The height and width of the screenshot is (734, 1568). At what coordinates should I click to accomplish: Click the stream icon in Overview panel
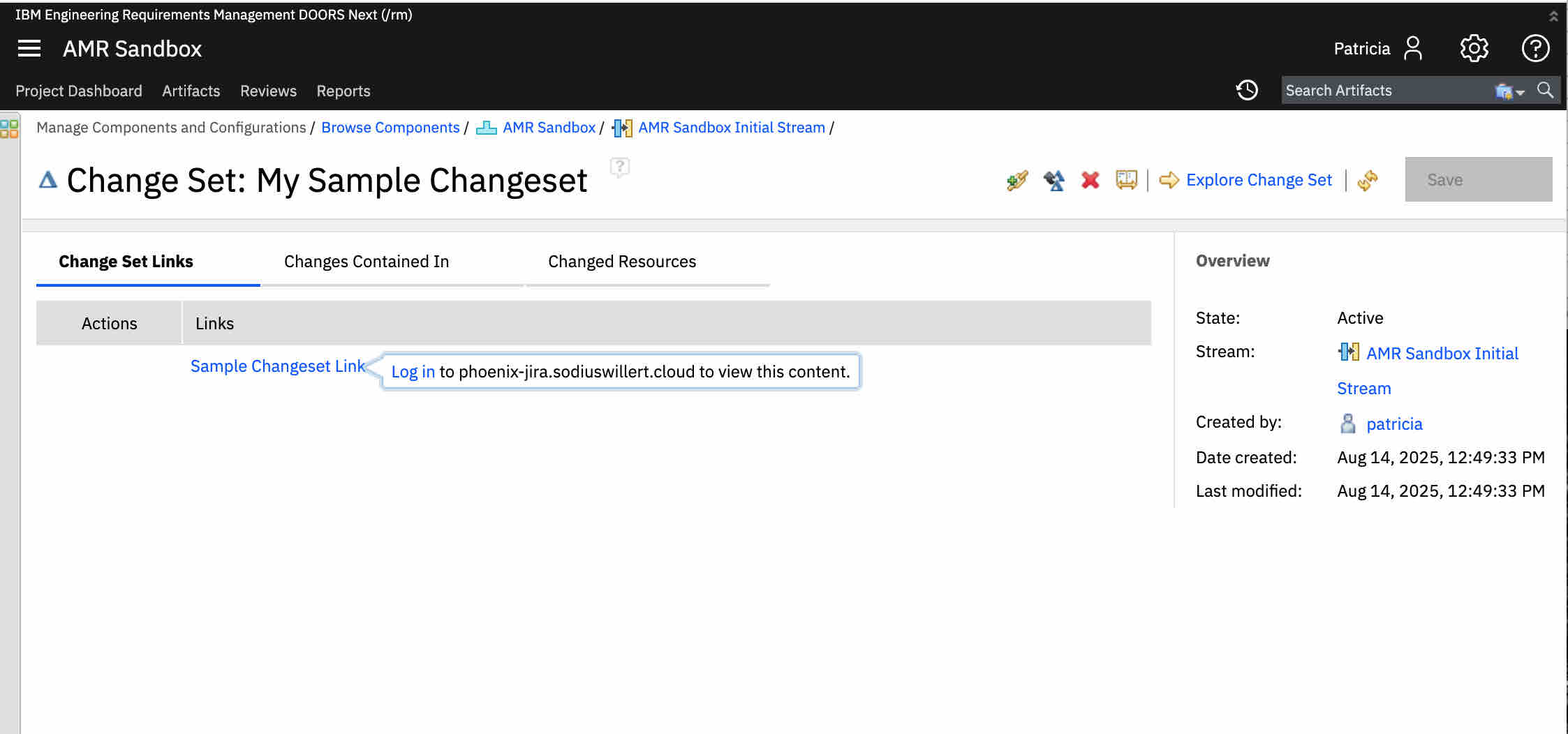[1349, 352]
